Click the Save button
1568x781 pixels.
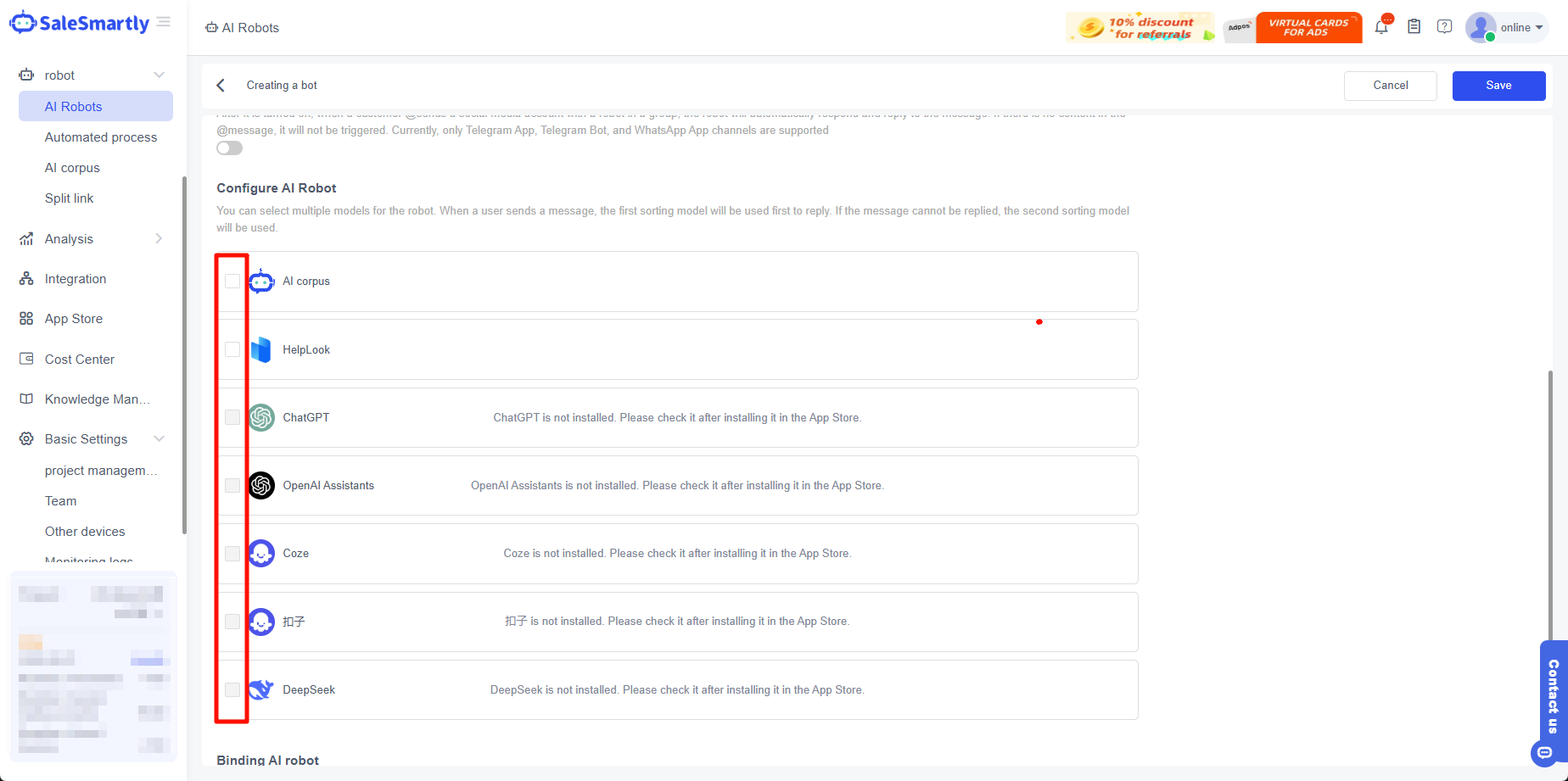coord(1498,86)
